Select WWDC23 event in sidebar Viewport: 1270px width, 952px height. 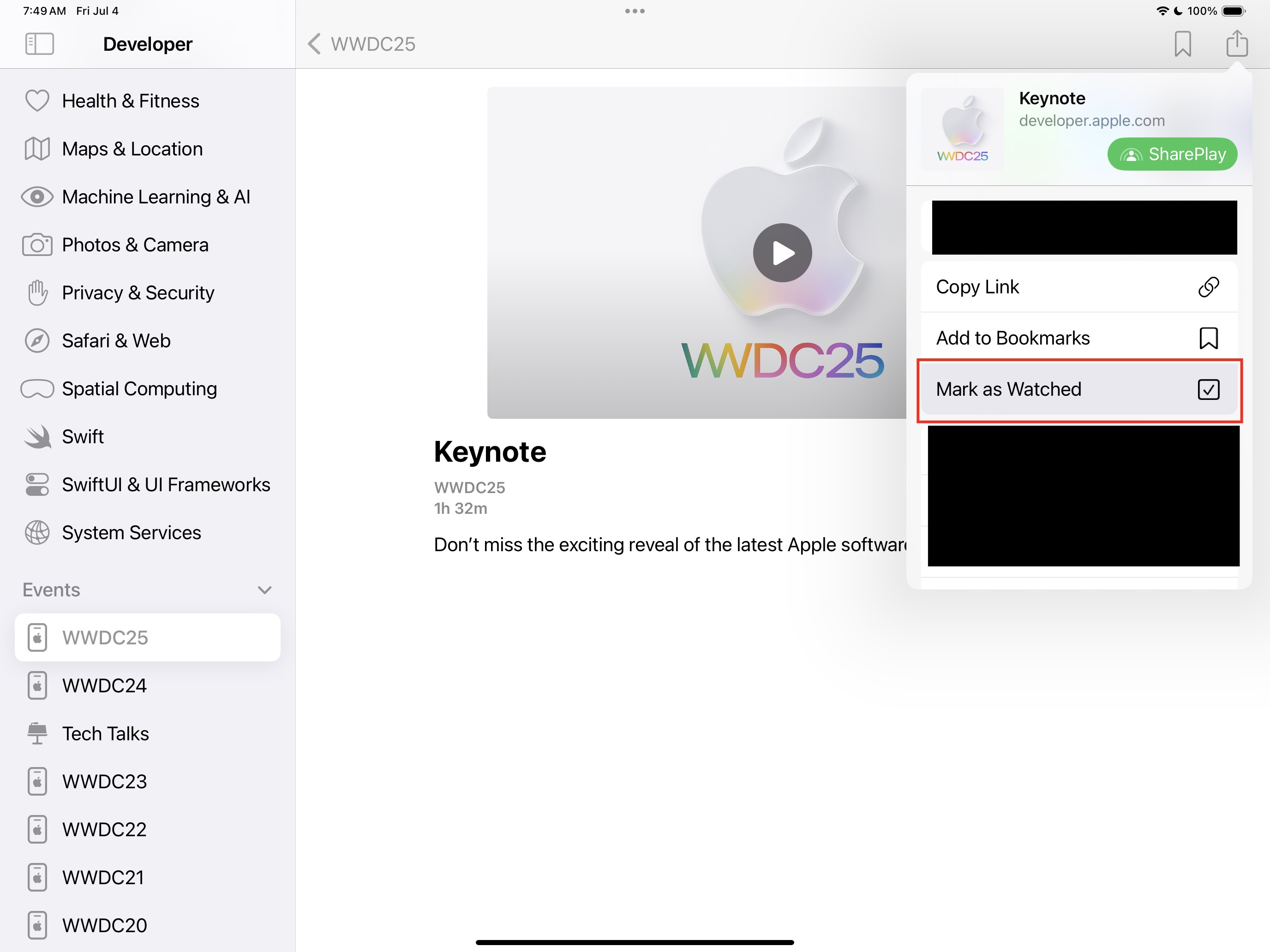click(148, 781)
